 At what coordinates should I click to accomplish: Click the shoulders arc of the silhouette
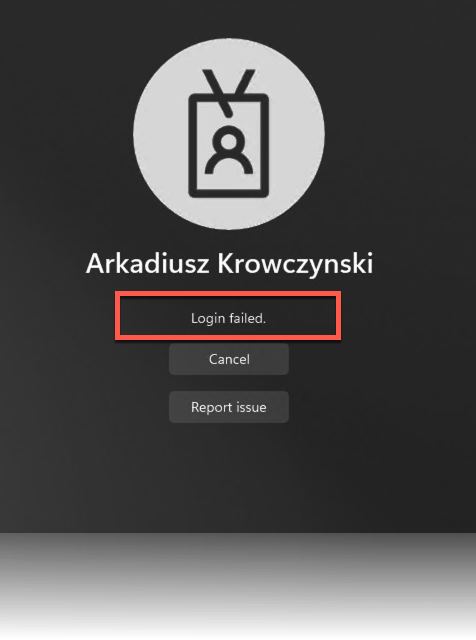[229, 165]
